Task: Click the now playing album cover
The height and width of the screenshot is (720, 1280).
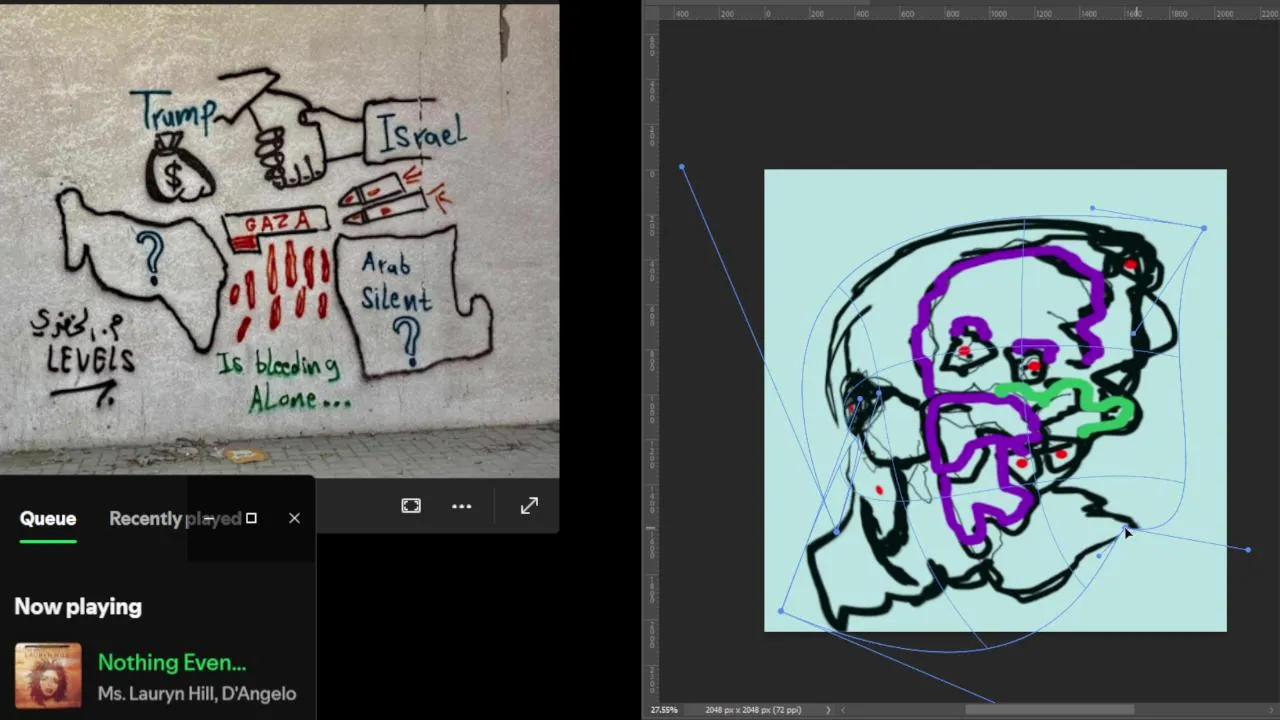Action: (x=48, y=676)
